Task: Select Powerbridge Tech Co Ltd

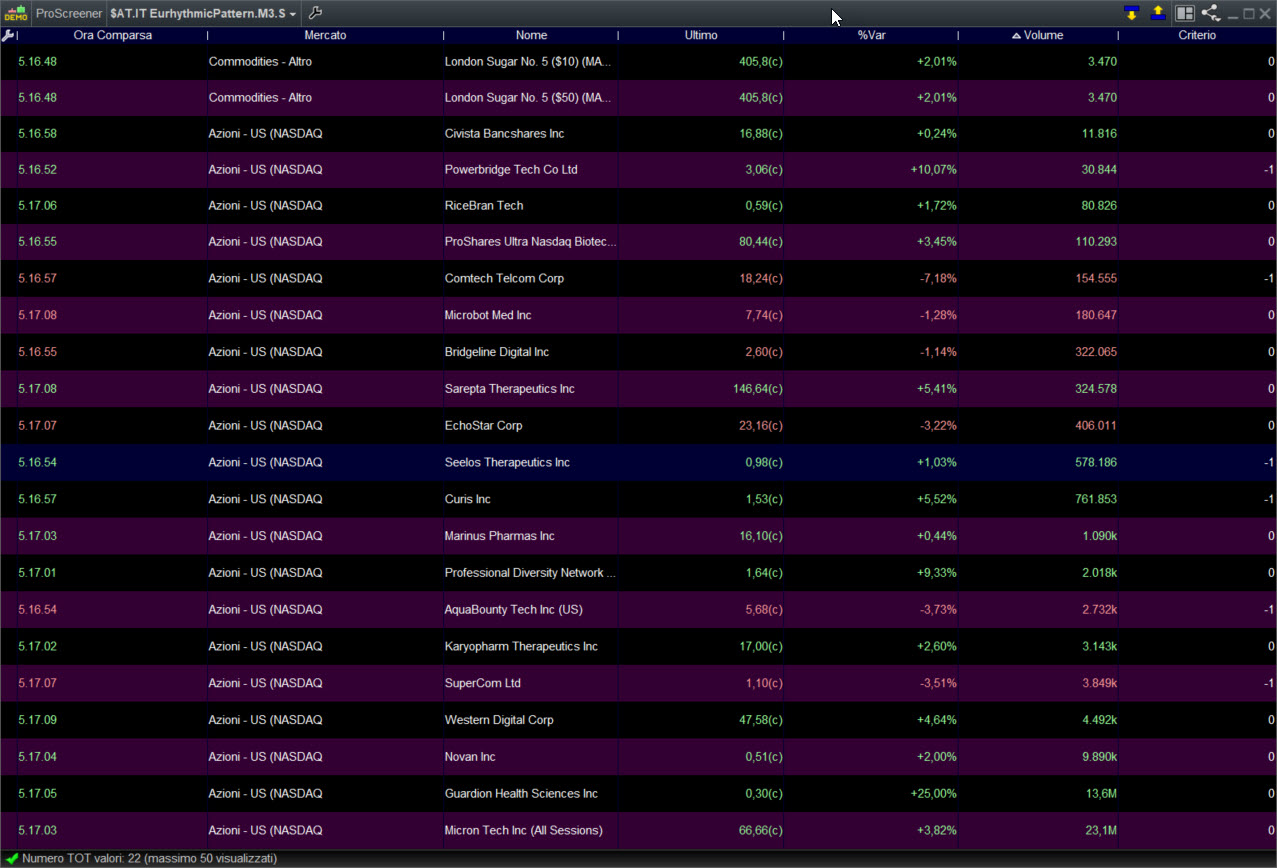Action: pyautogui.click(x=511, y=170)
